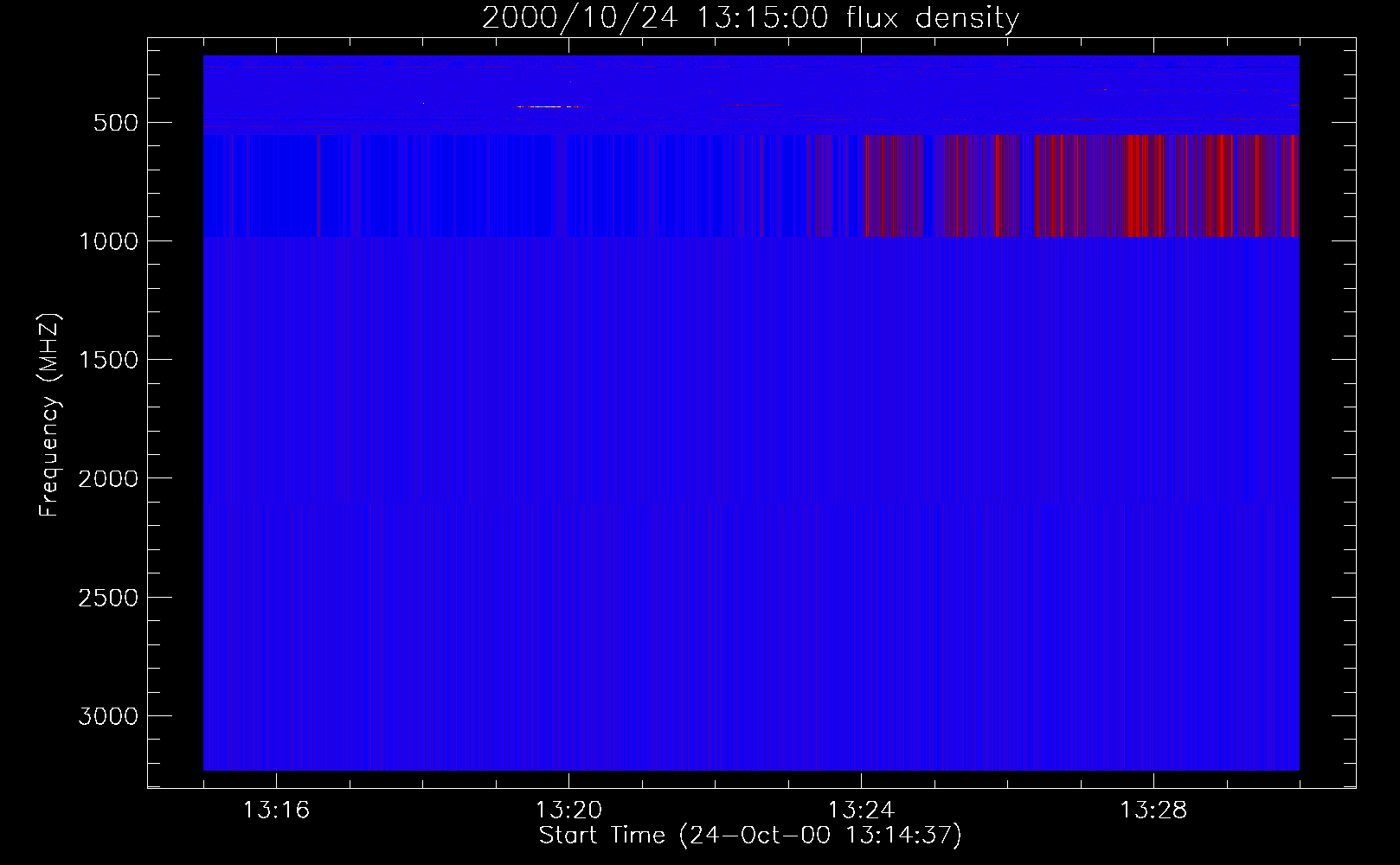Click the 13:20 time tick label
This screenshot has width=1400, height=865.
[568, 811]
